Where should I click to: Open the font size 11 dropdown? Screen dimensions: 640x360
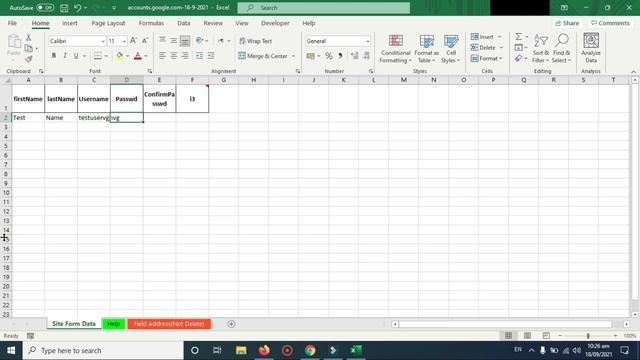point(124,41)
